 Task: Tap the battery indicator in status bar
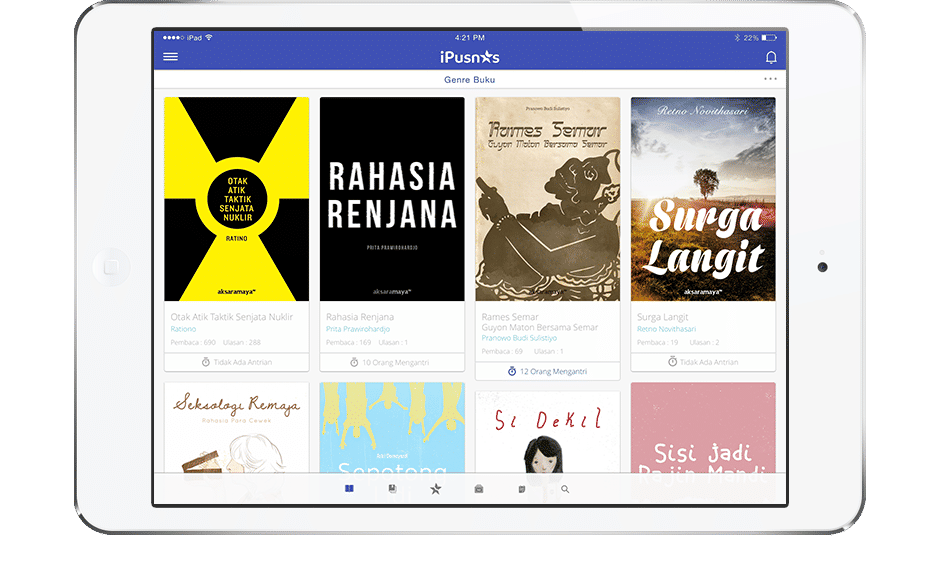pos(769,38)
